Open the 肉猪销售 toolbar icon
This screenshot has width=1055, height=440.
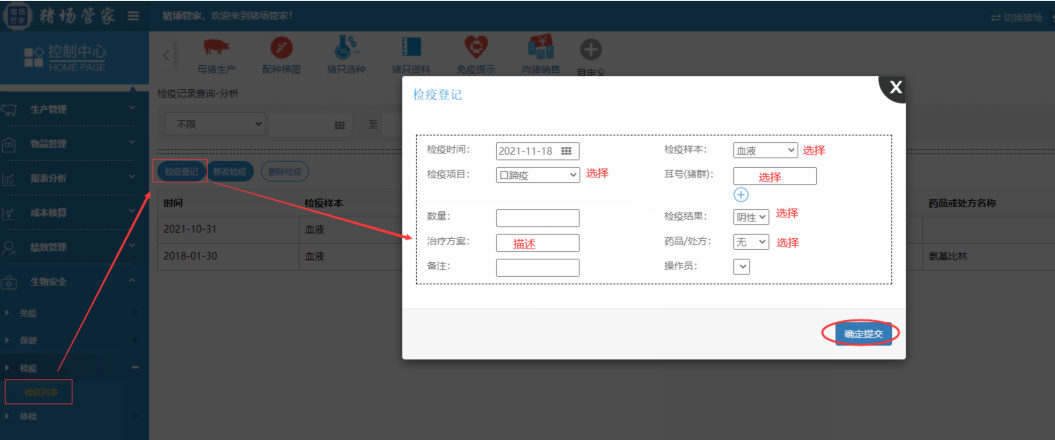coord(540,48)
